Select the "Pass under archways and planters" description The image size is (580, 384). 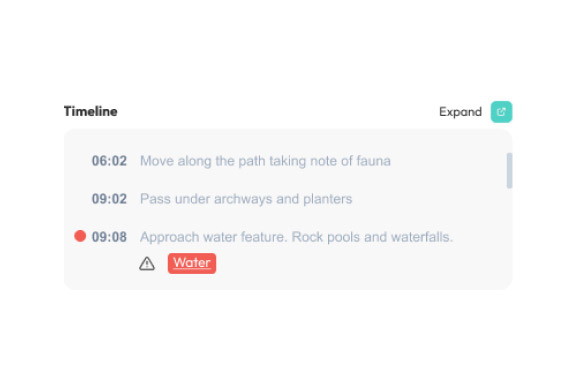(x=246, y=199)
